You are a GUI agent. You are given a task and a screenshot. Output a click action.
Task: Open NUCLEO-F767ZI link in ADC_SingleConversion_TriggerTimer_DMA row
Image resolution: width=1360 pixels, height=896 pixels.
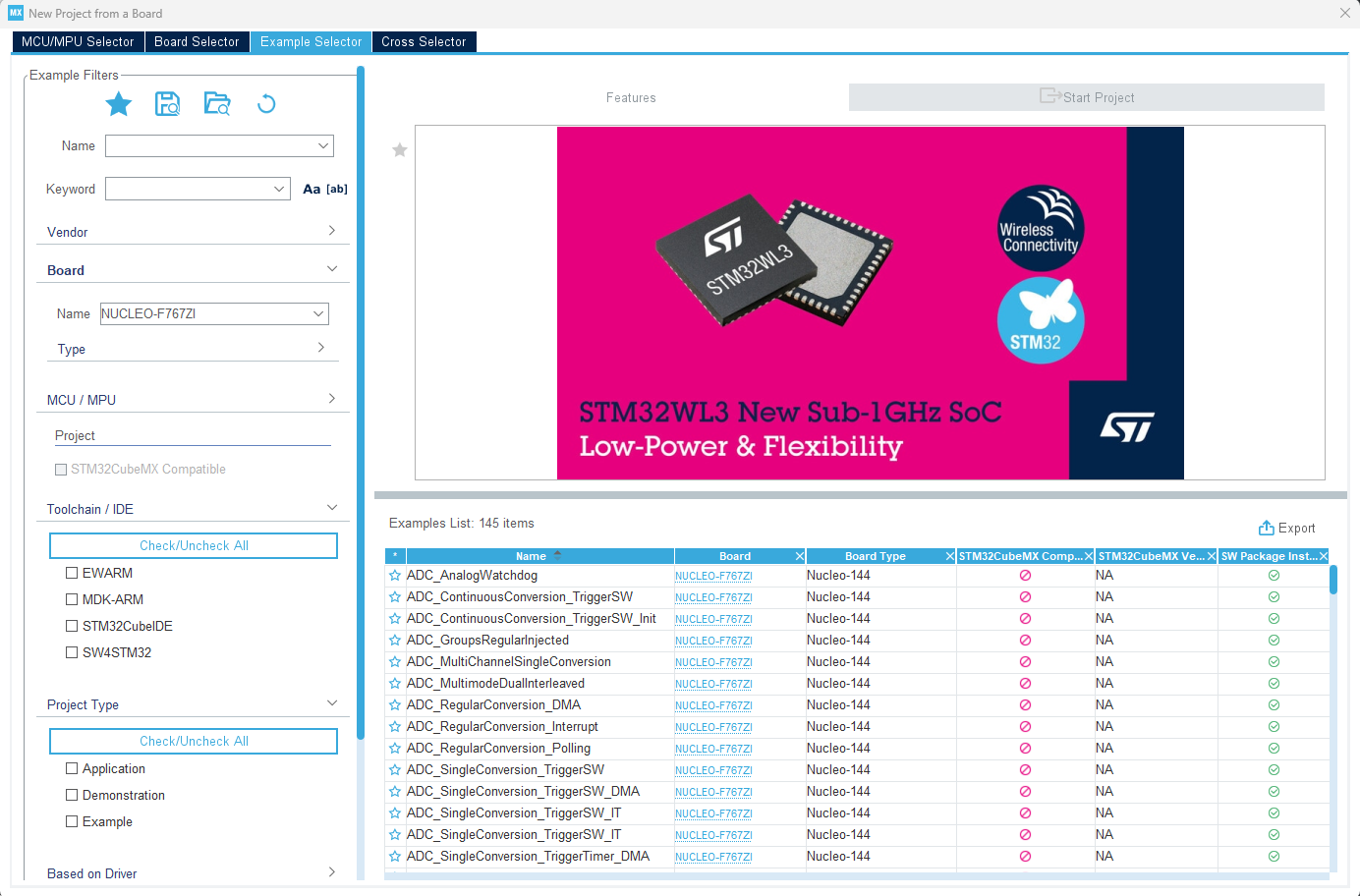[x=713, y=857]
